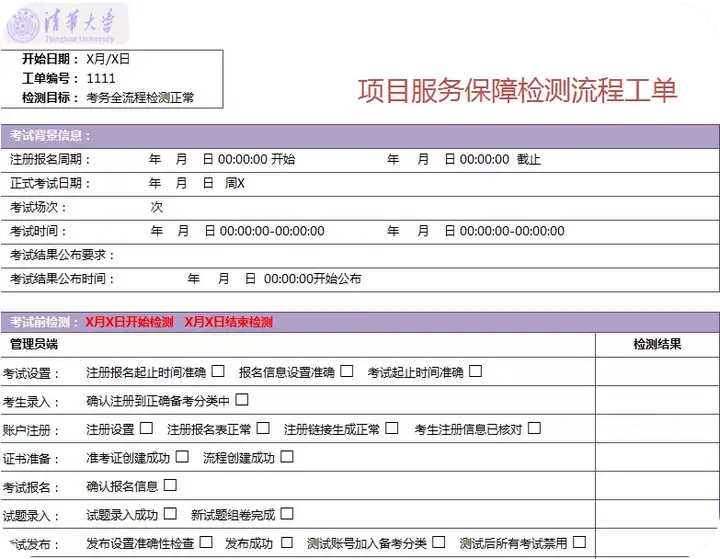Screen dimensions: 720x559
Task: Tick 考生注册信息已核对 checkbox
Action: (x=534, y=428)
